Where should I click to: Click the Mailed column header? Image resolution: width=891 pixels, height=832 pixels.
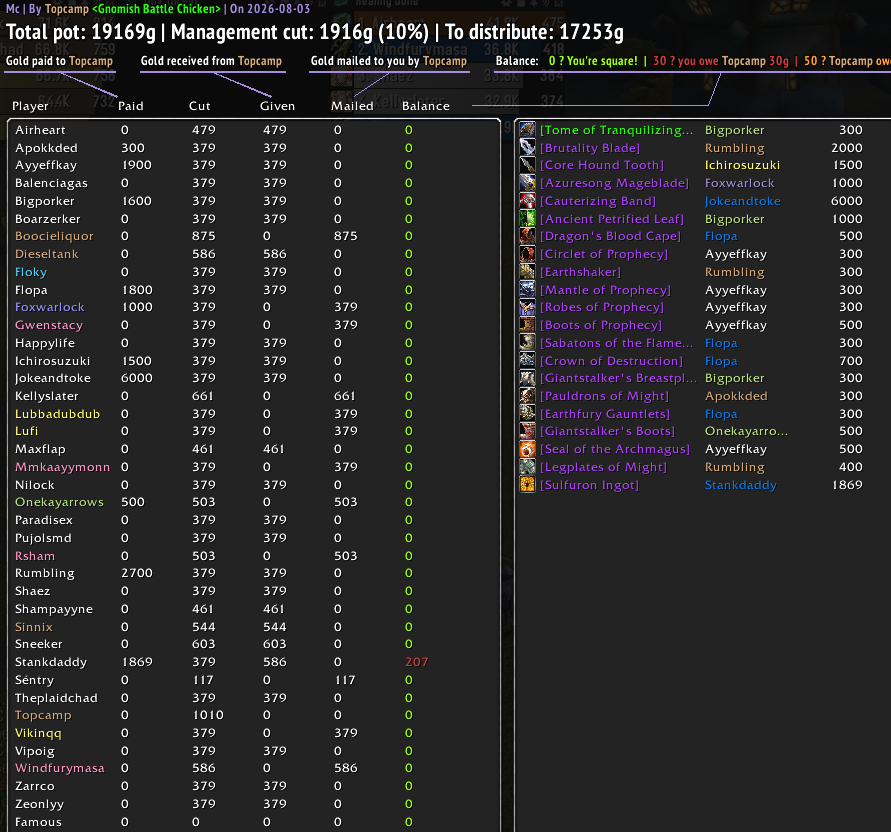(352, 106)
